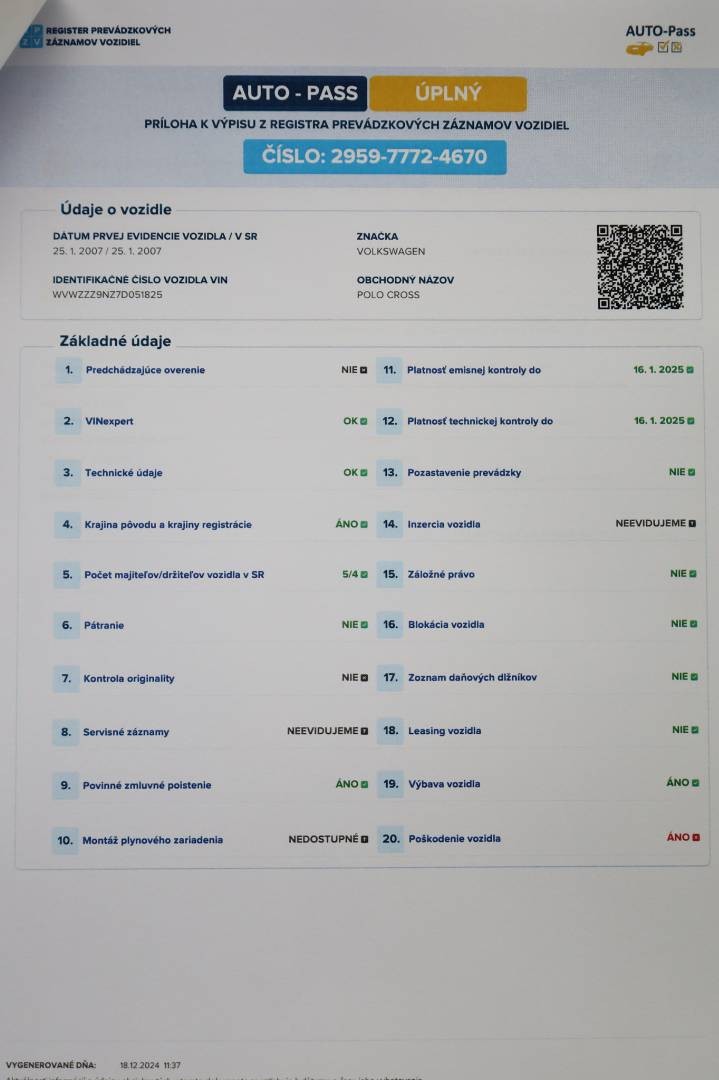Click the dark AUTO - PASS badge
Image resolution: width=719 pixels, height=1080 pixels.
pos(295,93)
